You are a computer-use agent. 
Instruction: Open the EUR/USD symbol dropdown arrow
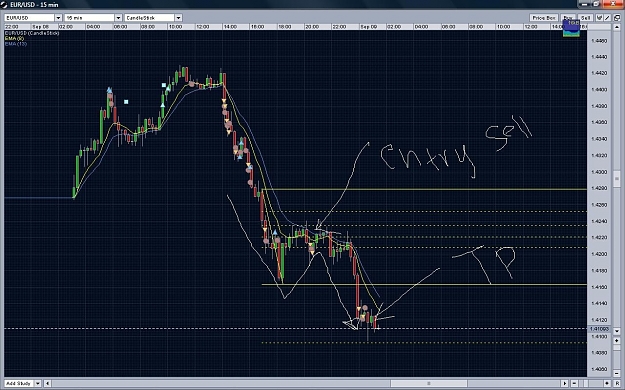58,18
